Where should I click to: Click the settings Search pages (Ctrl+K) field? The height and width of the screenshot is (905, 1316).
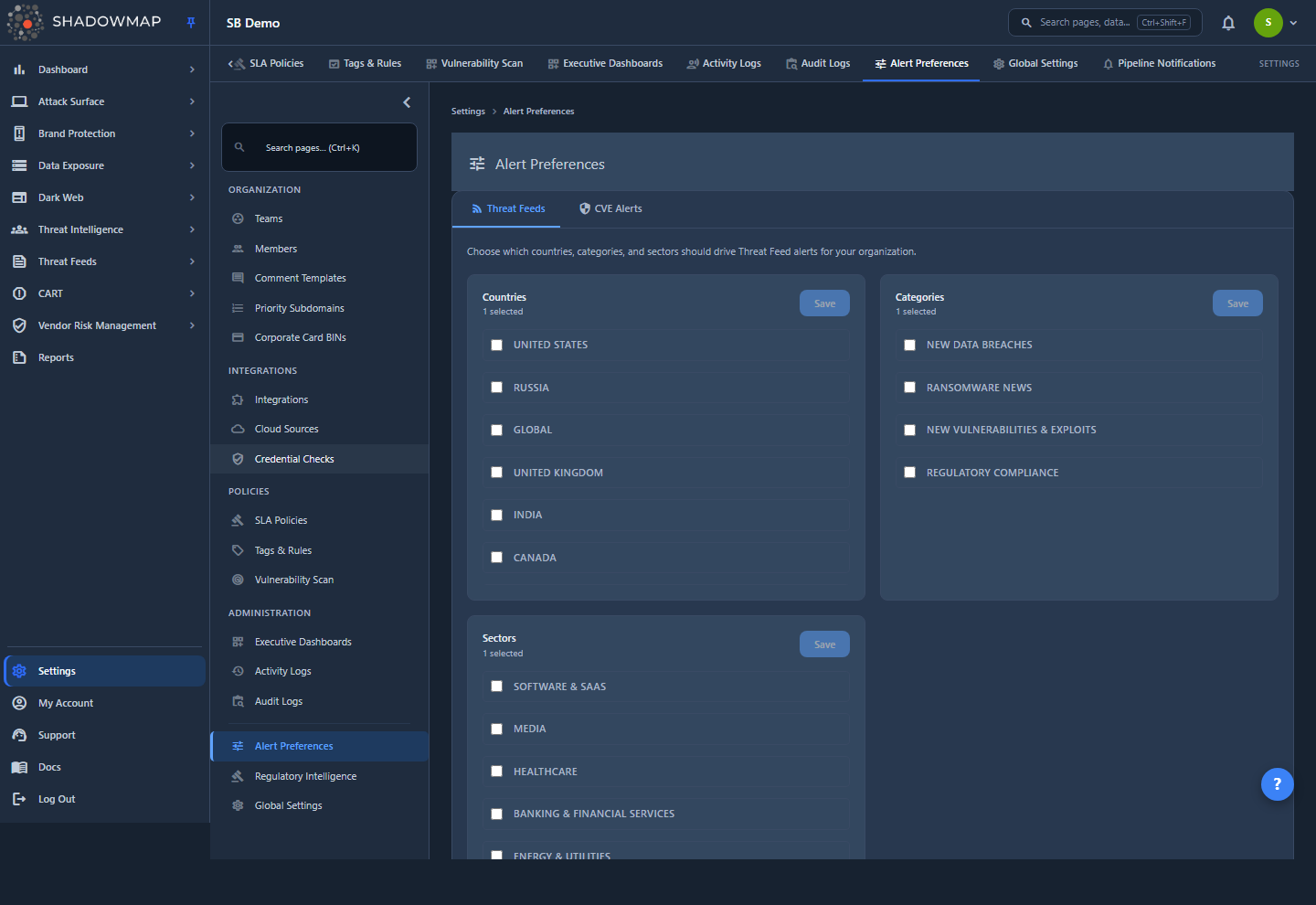[319, 147]
